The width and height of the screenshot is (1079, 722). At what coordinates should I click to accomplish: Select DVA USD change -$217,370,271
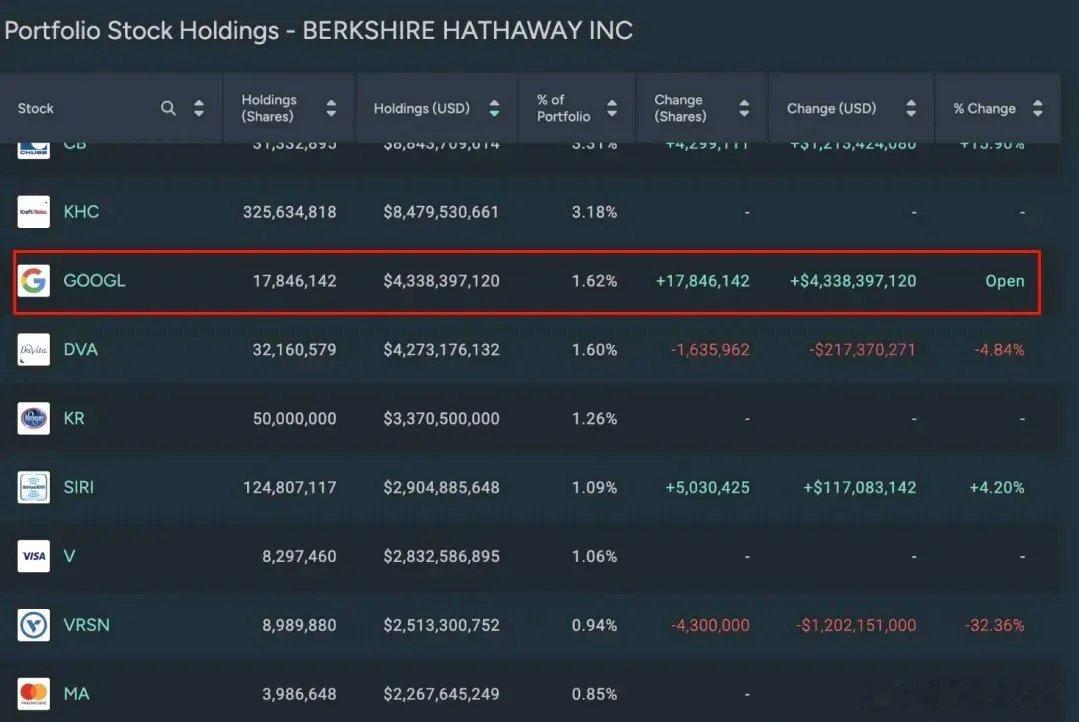click(x=862, y=350)
